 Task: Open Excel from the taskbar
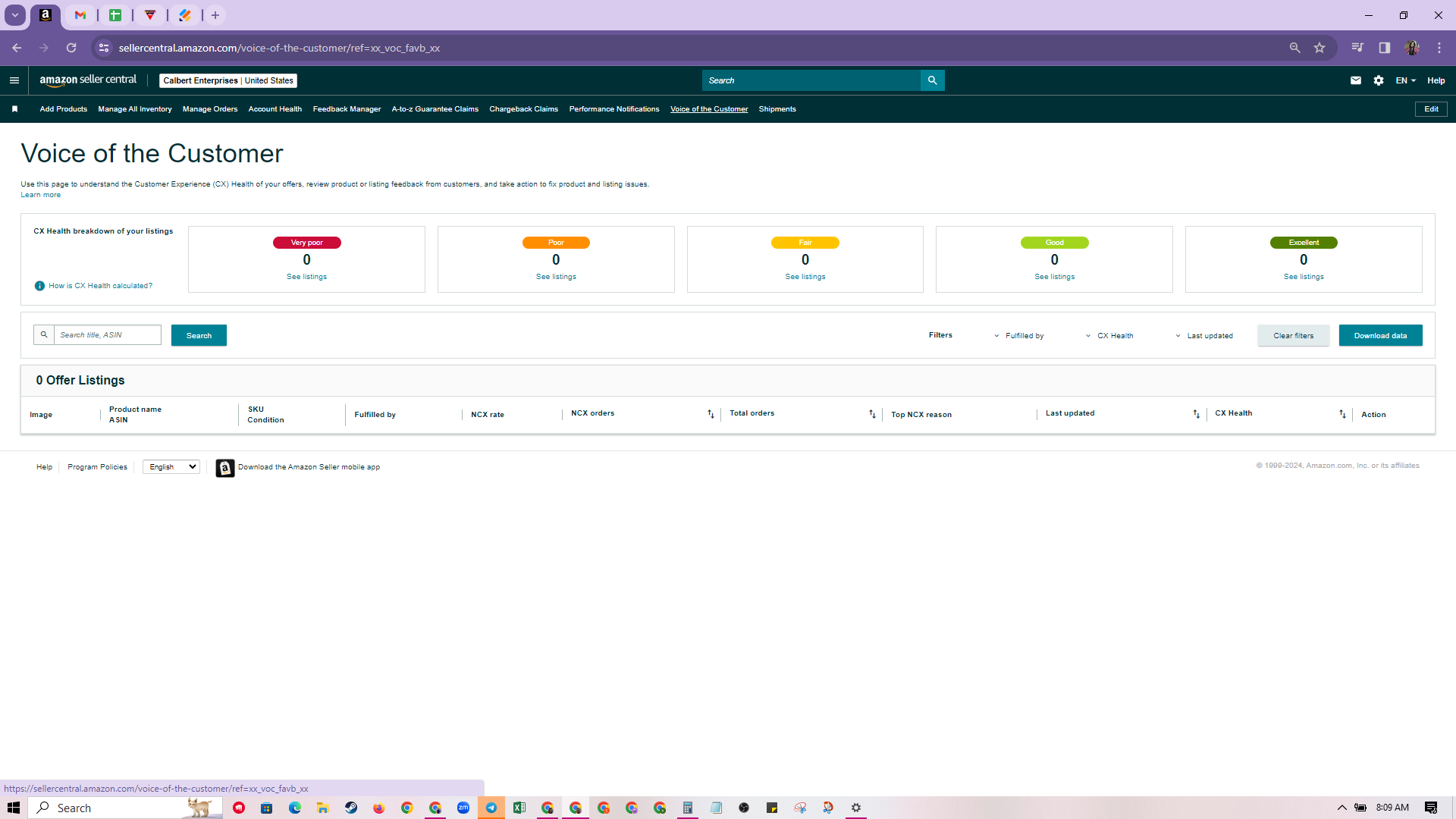[519, 808]
